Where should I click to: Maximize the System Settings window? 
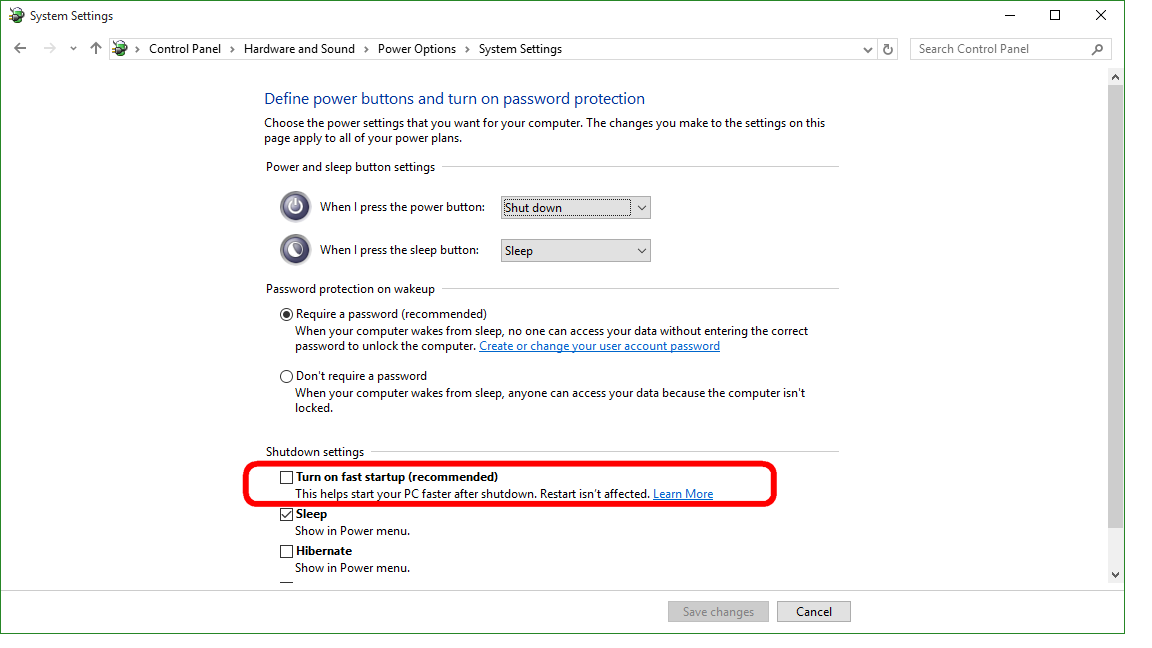pyautogui.click(x=1055, y=15)
